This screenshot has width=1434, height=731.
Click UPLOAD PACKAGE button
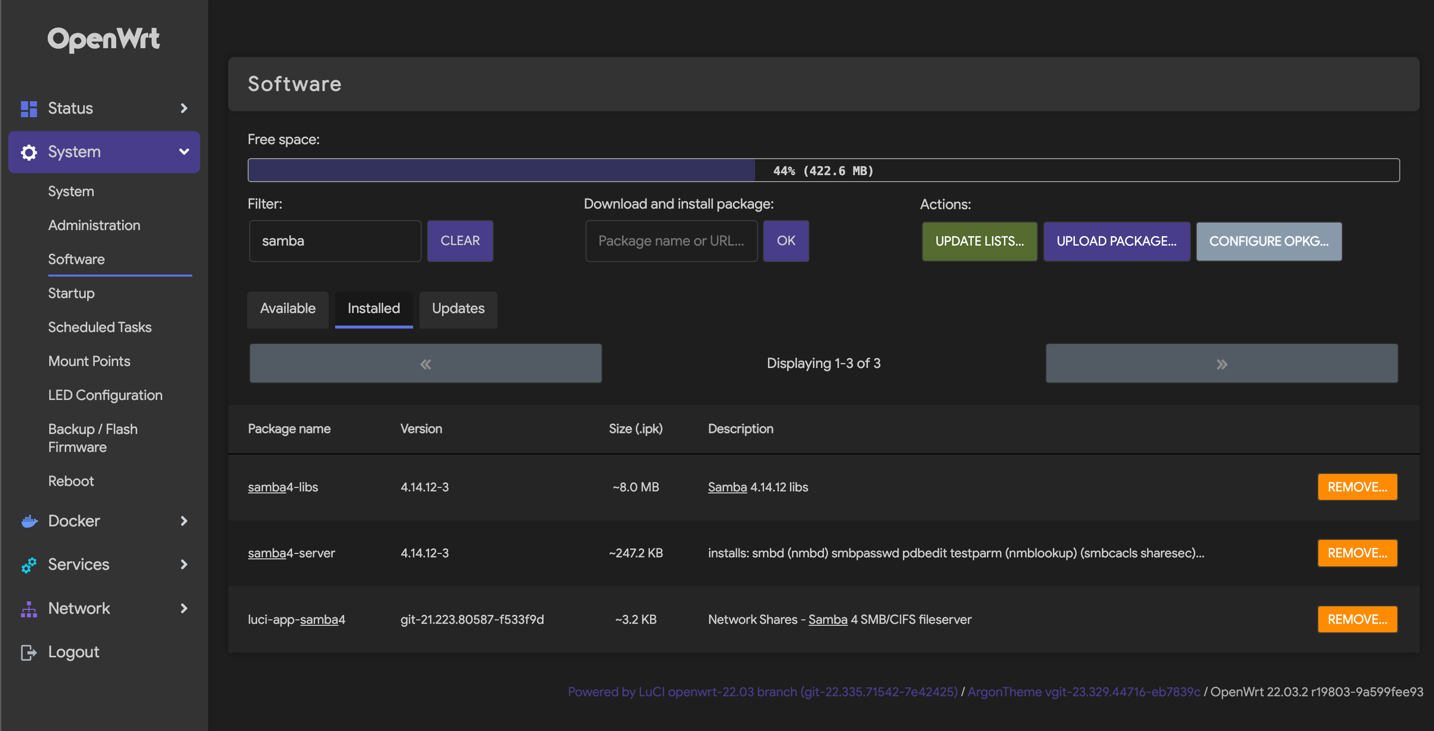[x=1117, y=241]
